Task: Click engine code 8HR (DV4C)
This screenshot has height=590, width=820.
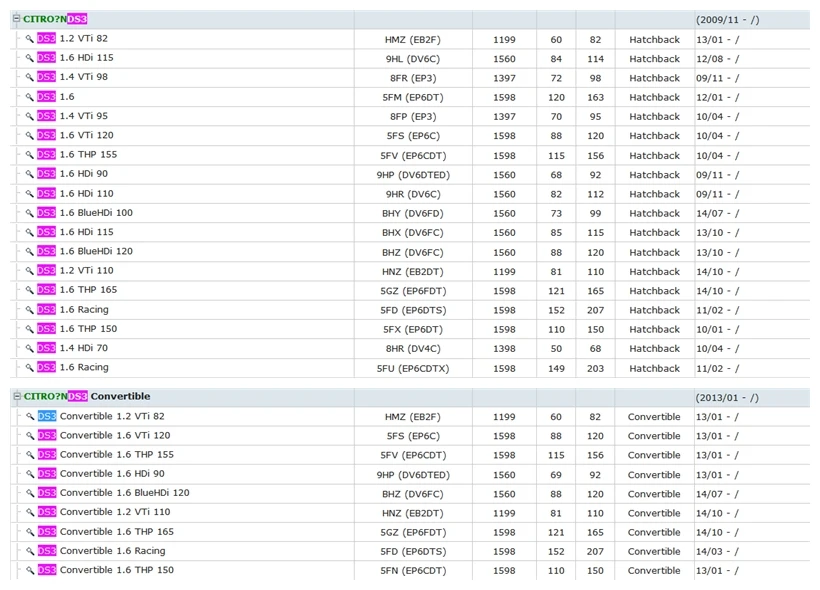Action: point(413,349)
